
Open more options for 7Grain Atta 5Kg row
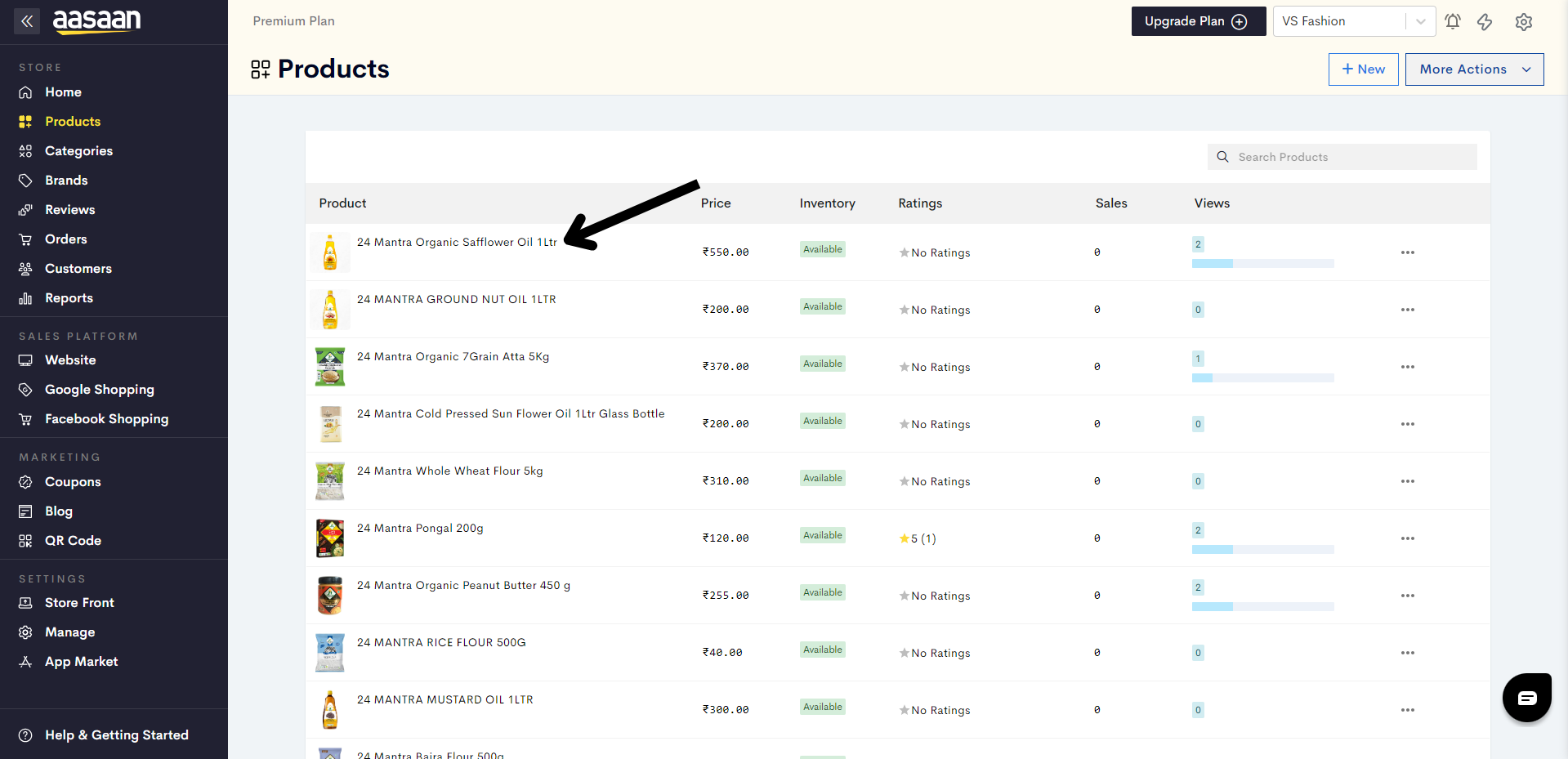pyautogui.click(x=1408, y=367)
